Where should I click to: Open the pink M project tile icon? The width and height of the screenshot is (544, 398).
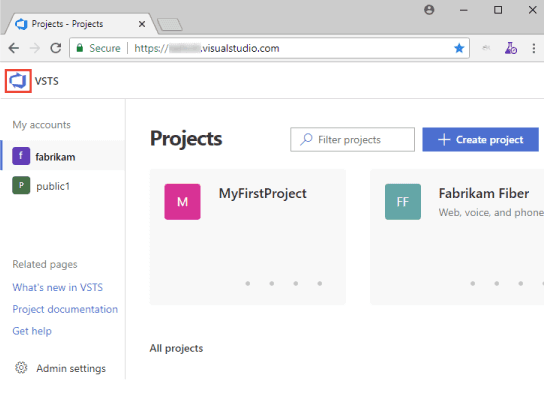pos(182,202)
